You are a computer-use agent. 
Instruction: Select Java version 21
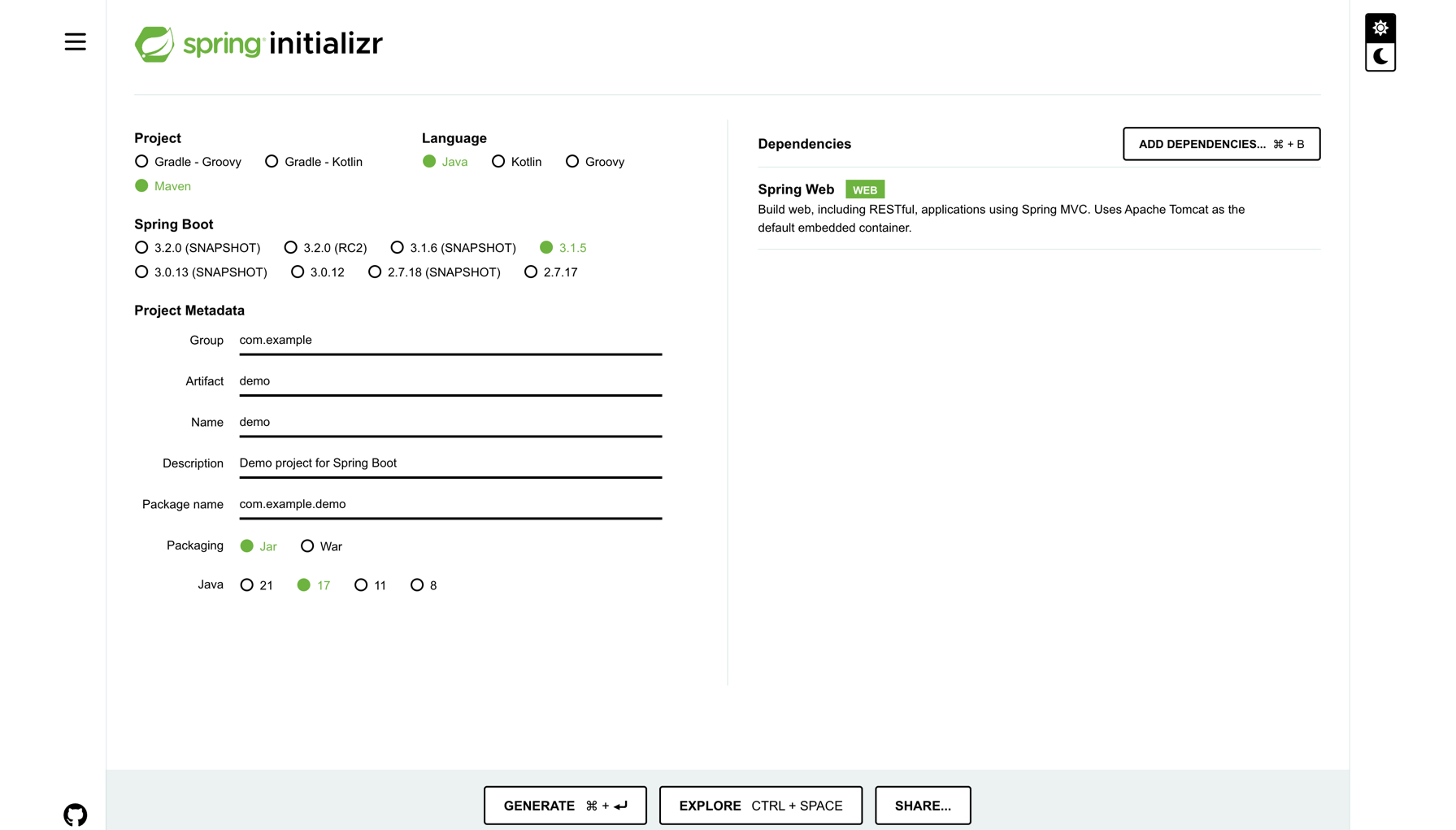256,585
